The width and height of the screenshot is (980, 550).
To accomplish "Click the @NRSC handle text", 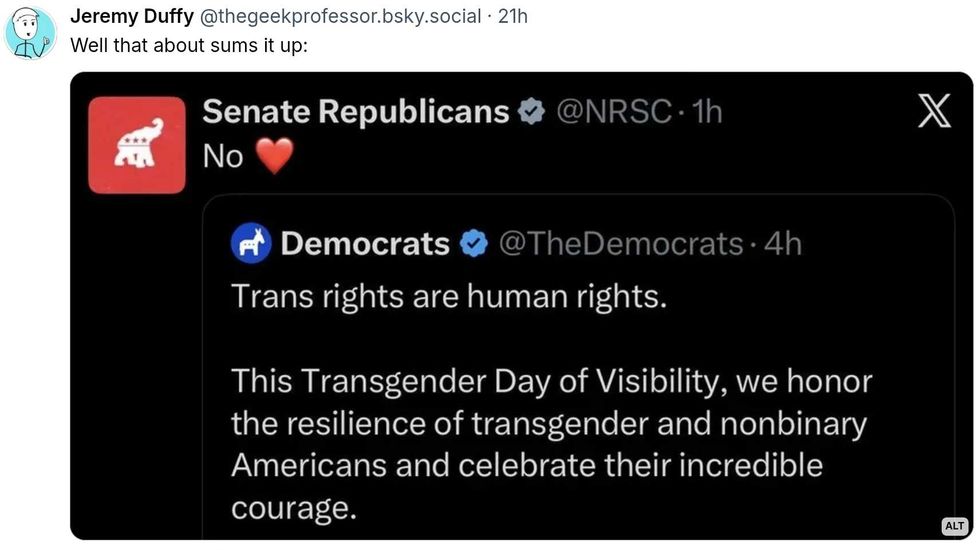I will coord(613,112).
